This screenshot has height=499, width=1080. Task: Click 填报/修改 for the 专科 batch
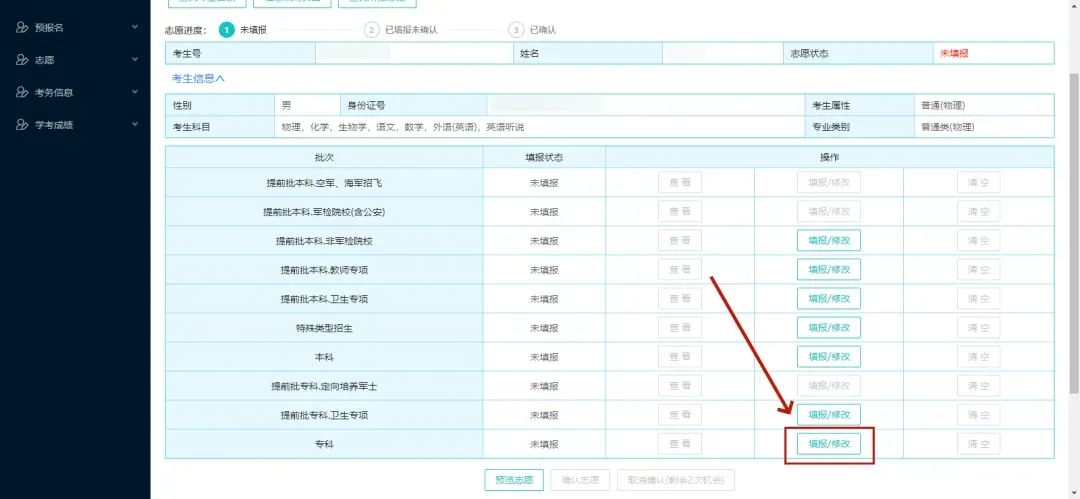click(828, 444)
